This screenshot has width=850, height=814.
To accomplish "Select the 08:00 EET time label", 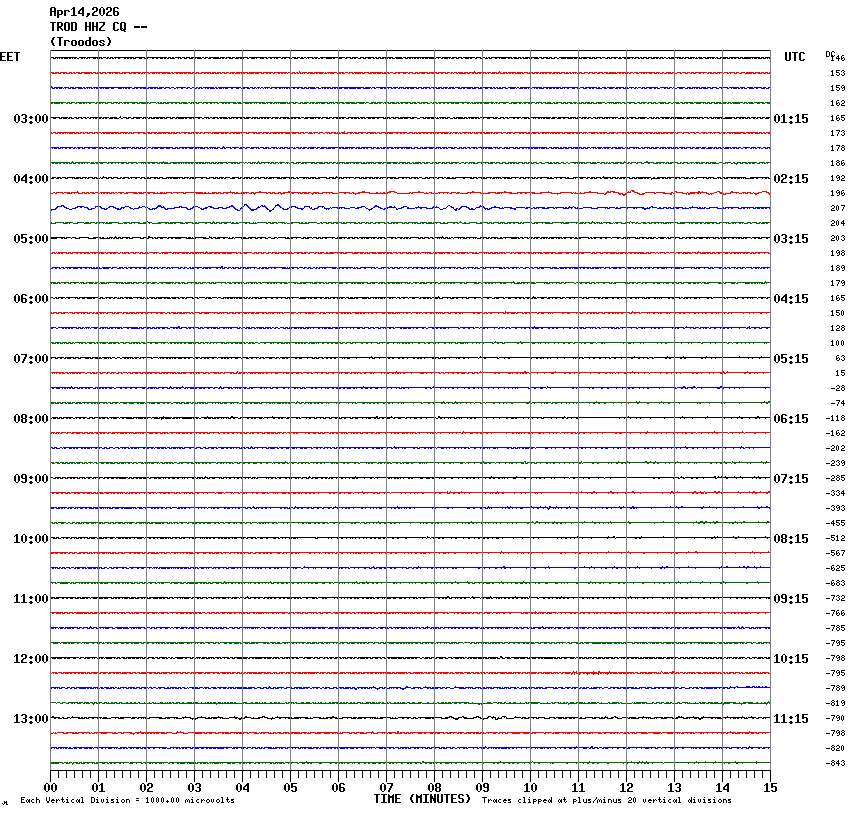I will [30, 419].
